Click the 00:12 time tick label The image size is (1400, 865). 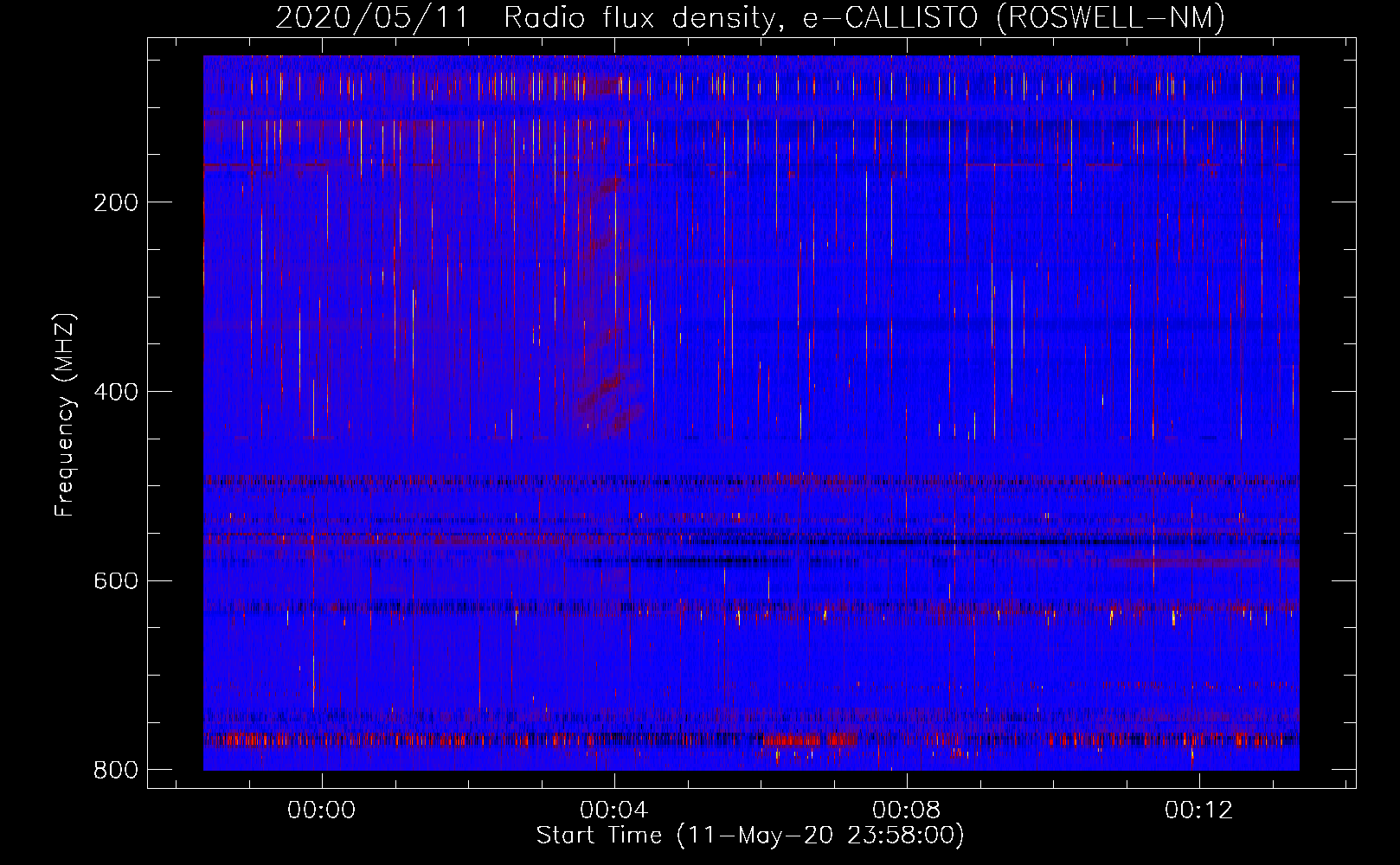click(x=1198, y=811)
